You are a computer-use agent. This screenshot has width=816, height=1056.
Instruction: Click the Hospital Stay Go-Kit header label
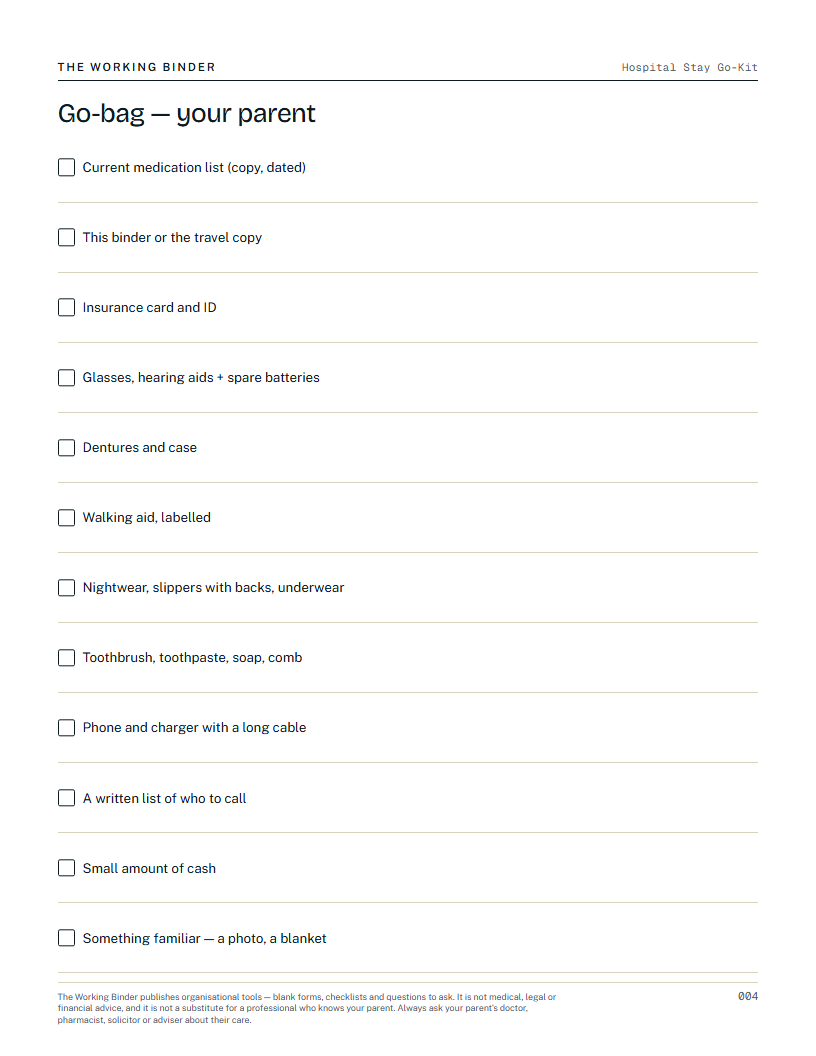[689, 67]
